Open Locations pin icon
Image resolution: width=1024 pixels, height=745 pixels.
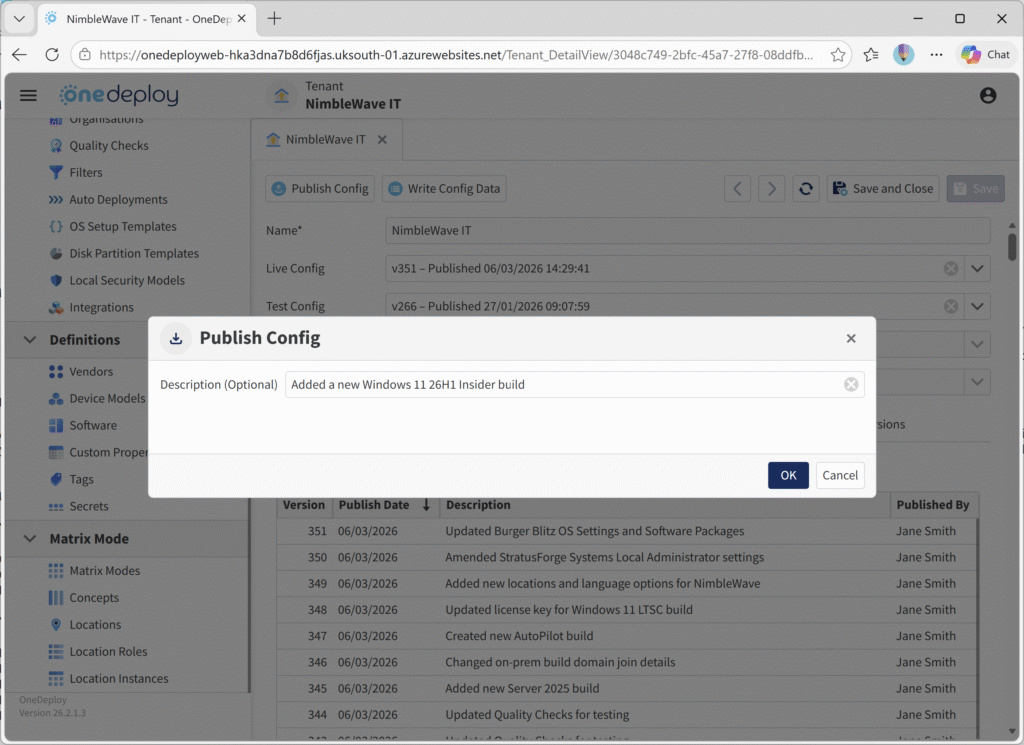click(56, 624)
